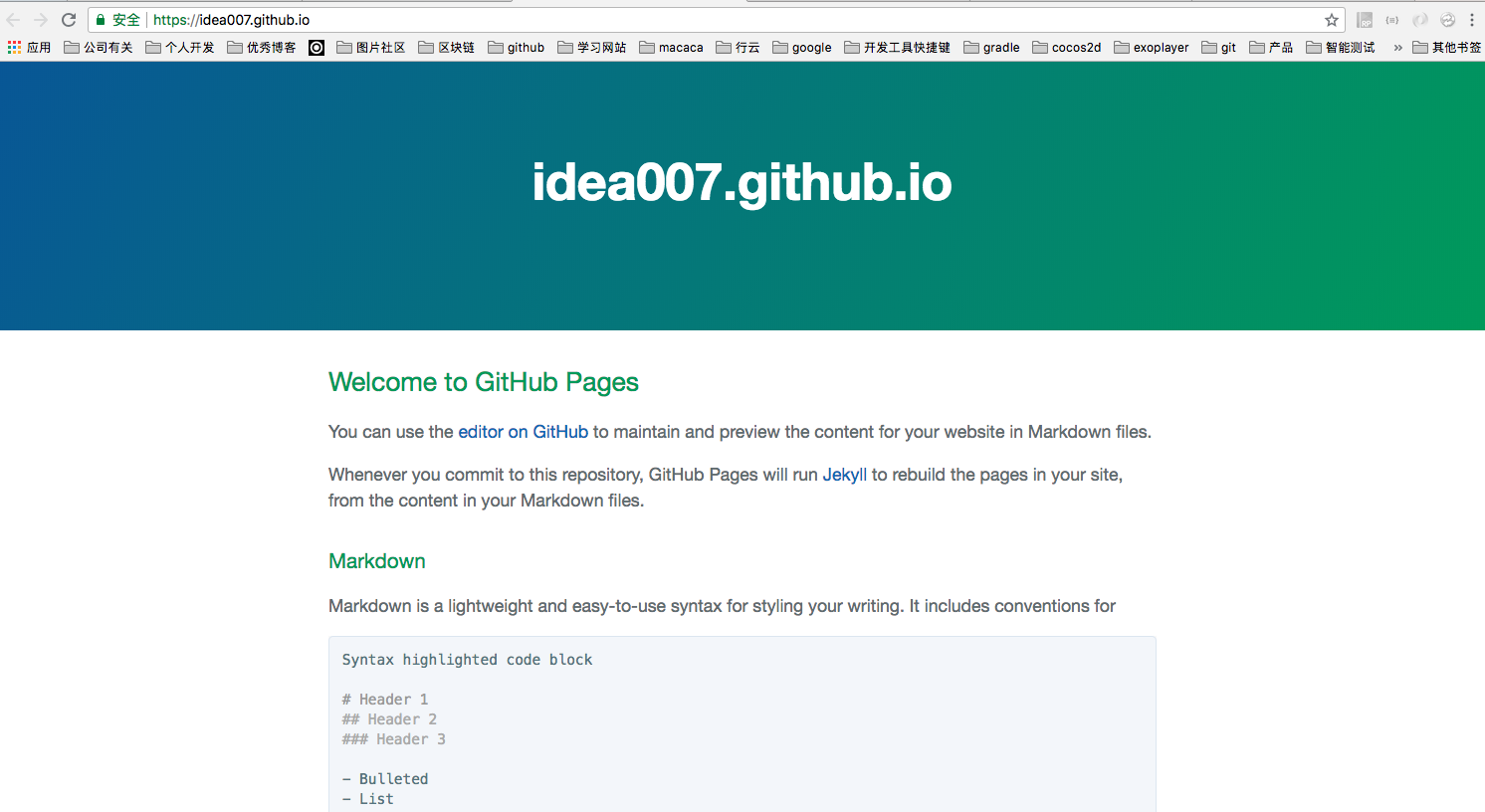This screenshot has width=1485, height=812.
Task: Click the 'Syntax highlighted code block' line
Action: (x=467, y=660)
